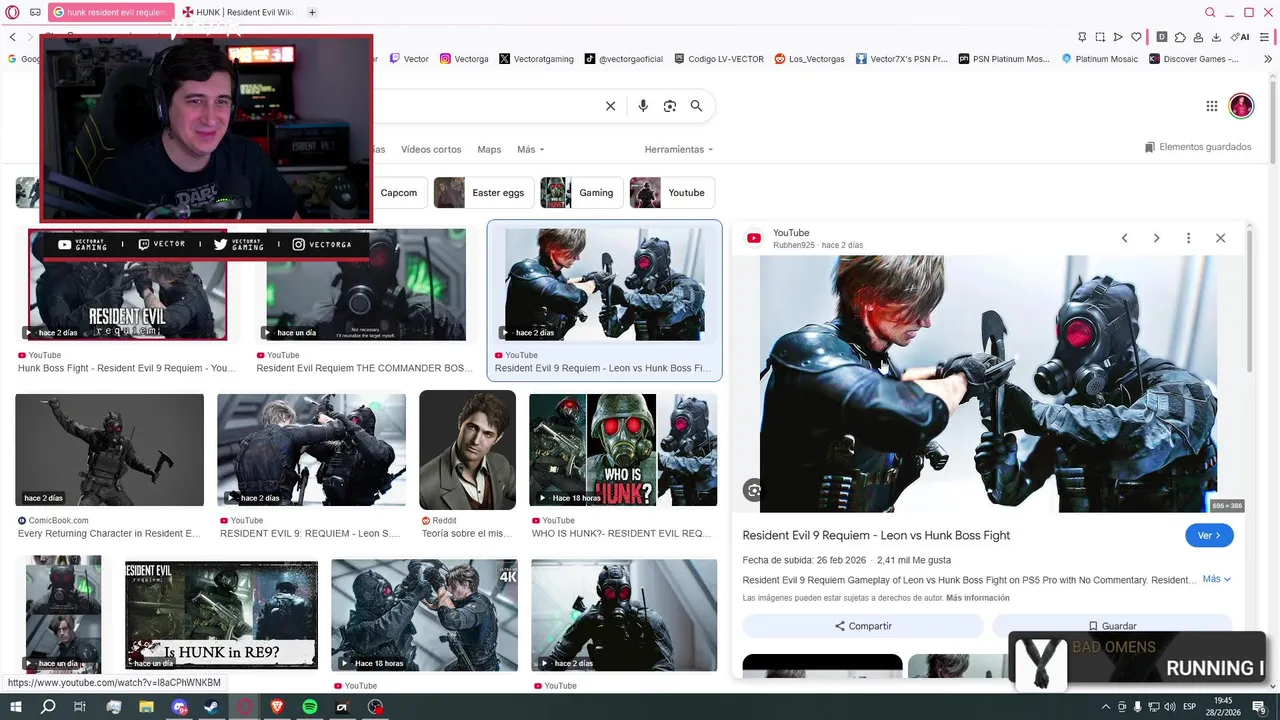Go back with the browser back arrow
1280x720 pixels.
[13, 37]
